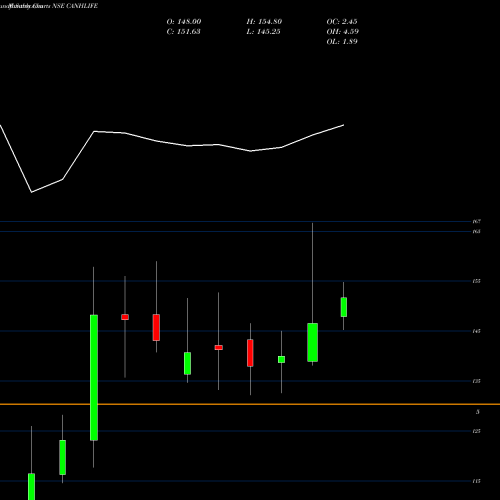Image resolution: width=500 pixels, height=500 pixels.
Task: Click the 125 price axis label
Action: pyautogui.click(x=476, y=431)
